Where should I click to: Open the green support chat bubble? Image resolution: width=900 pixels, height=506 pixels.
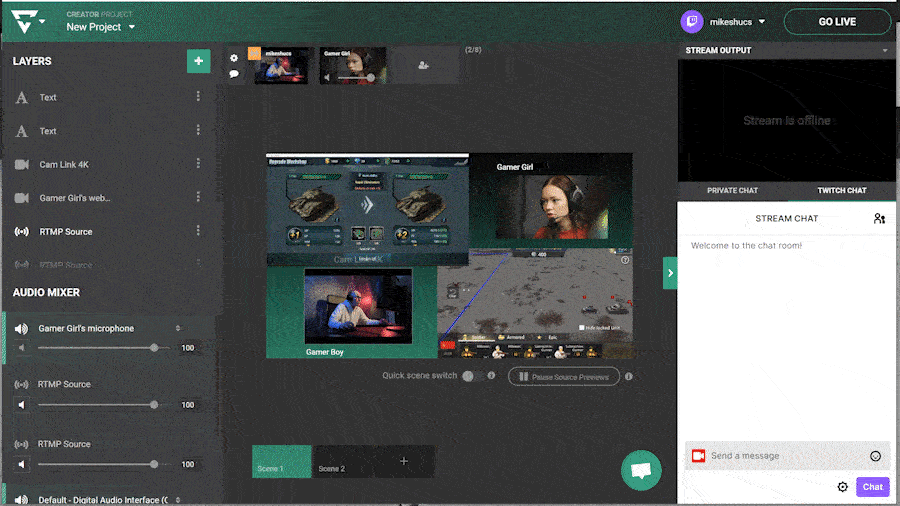[x=641, y=470]
